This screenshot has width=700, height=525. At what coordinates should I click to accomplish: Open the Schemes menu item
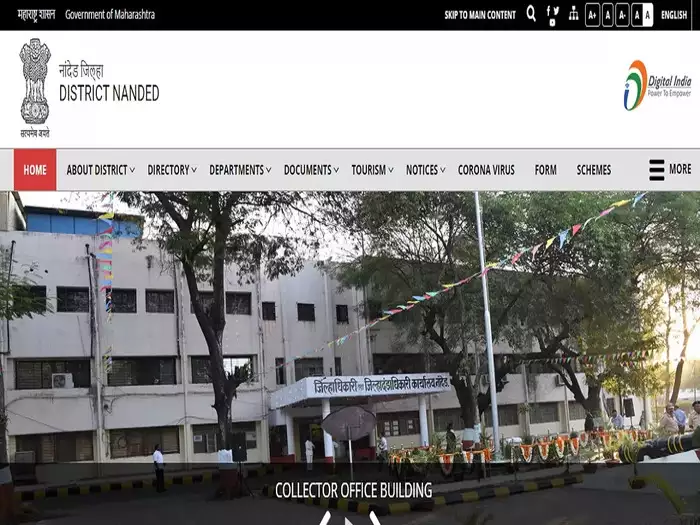pos(594,170)
